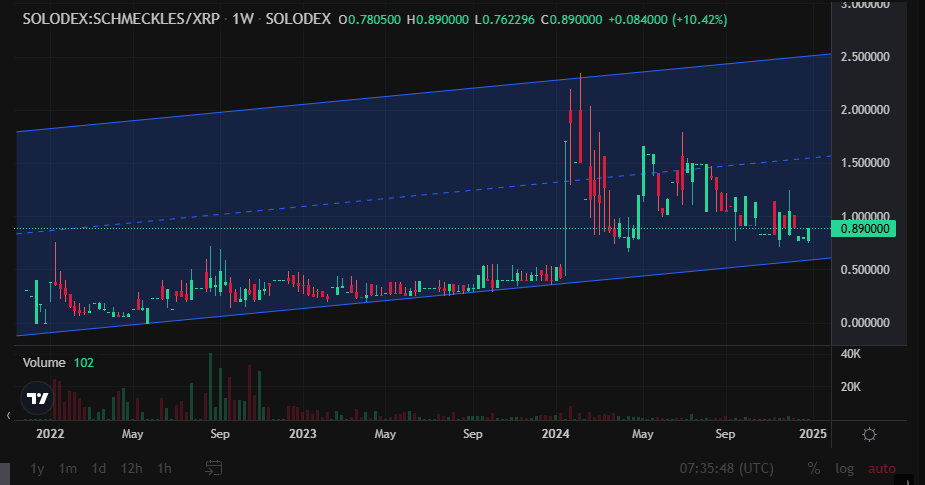Click the SOLODEX:SCHMECKLES/XRP symbol title
Image resolution: width=925 pixels, height=485 pixels.
point(121,19)
